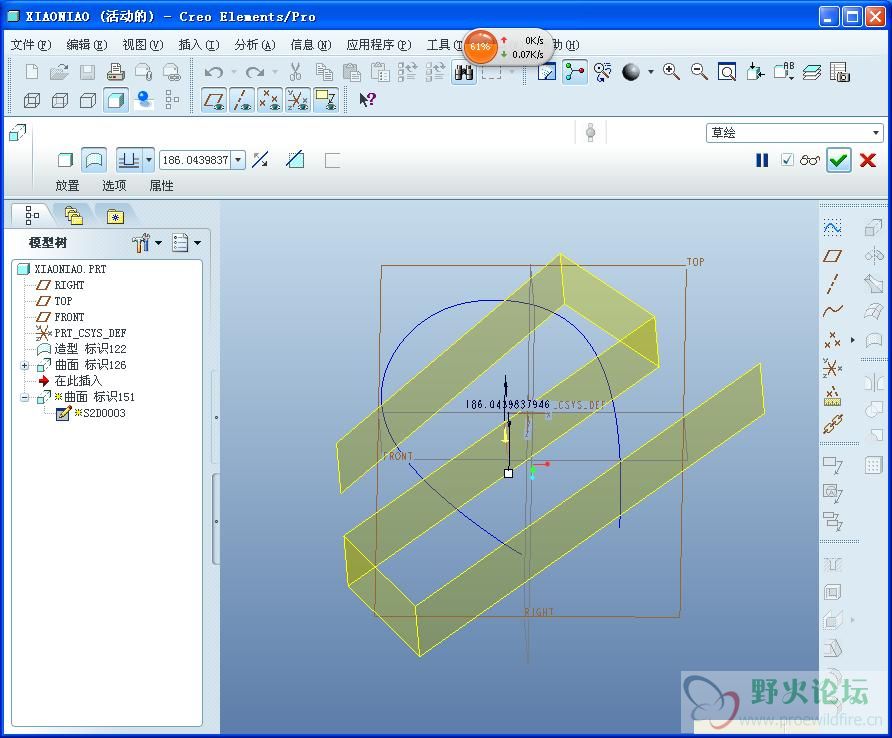Open the 选项 panel
This screenshot has height=738, width=892.
pos(114,185)
